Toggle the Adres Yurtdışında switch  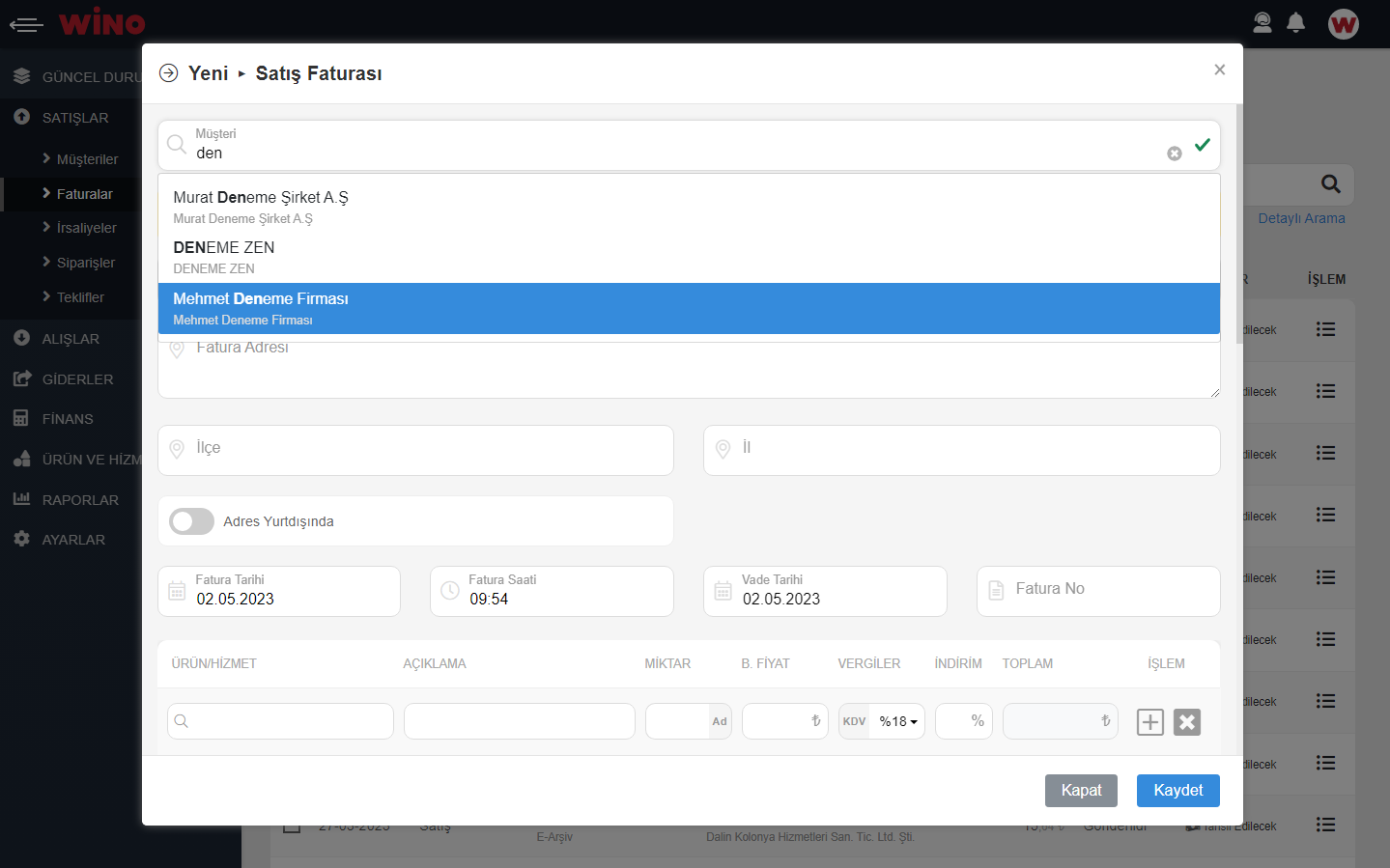pyautogui.click(x=191, y=521)
